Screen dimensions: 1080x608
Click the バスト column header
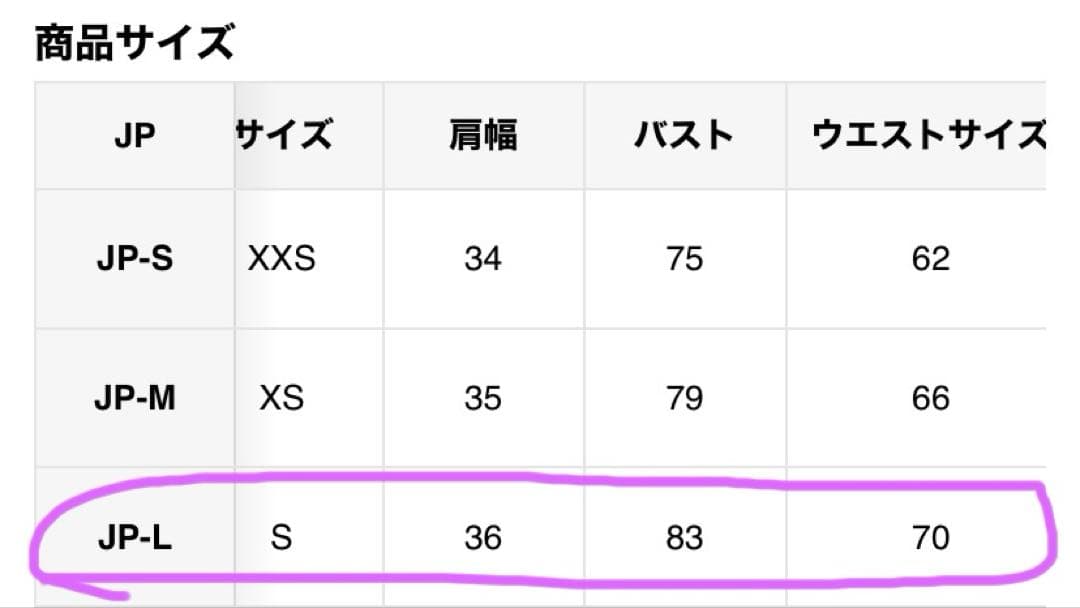pos(684,134)
